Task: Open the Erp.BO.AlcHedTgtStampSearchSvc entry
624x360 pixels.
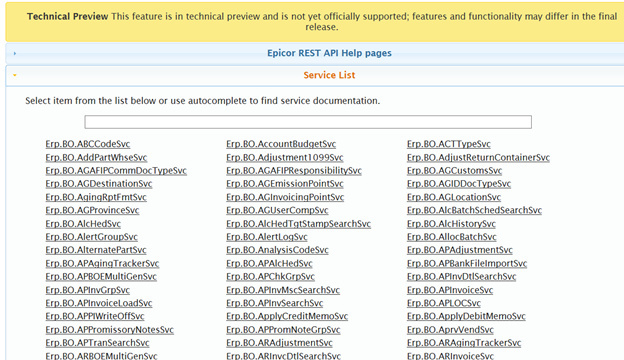Action: pyautogui.click(x=298, y=224)
